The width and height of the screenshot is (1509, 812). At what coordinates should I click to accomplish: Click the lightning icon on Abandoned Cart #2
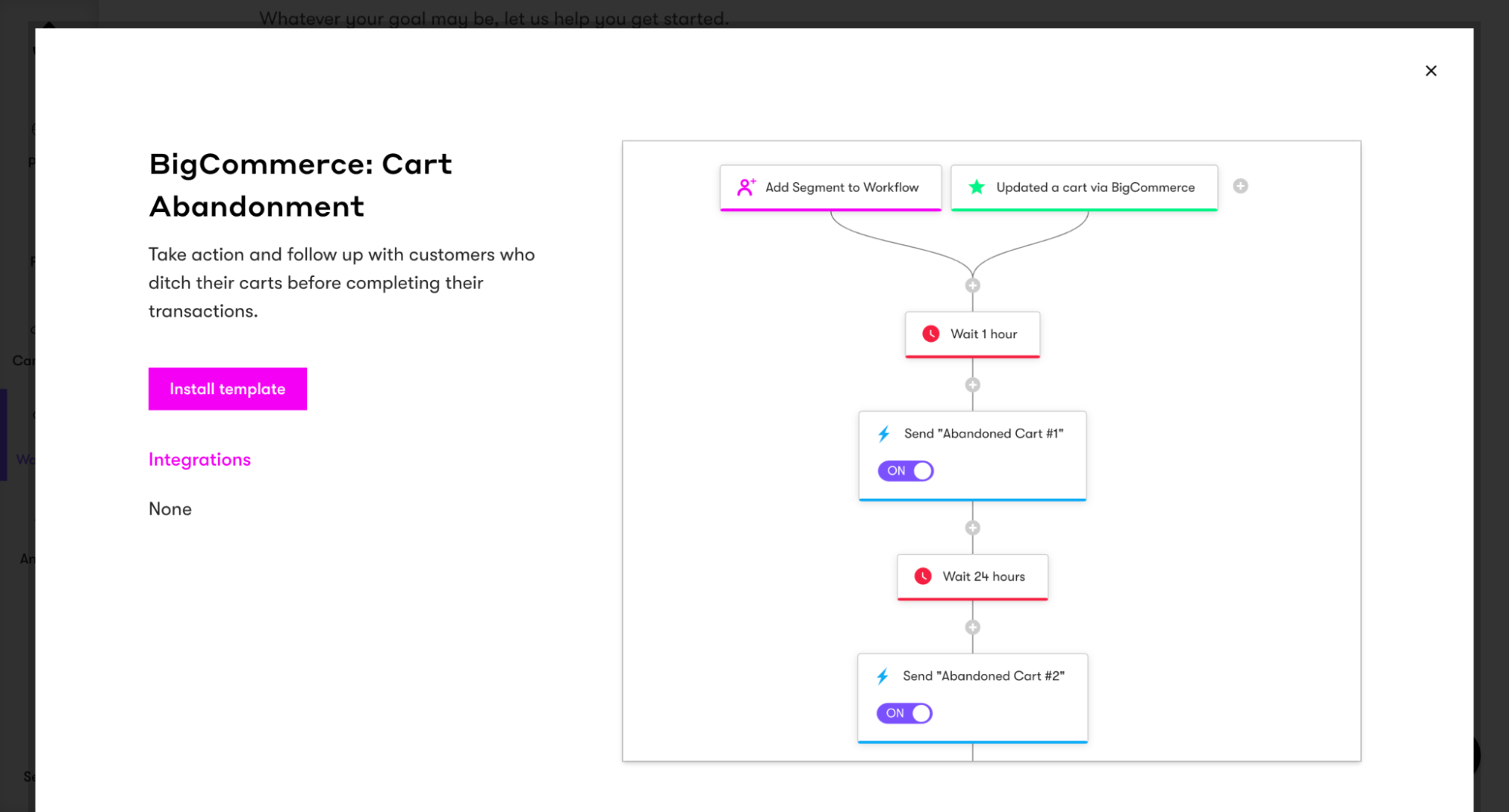click(882, 676)
